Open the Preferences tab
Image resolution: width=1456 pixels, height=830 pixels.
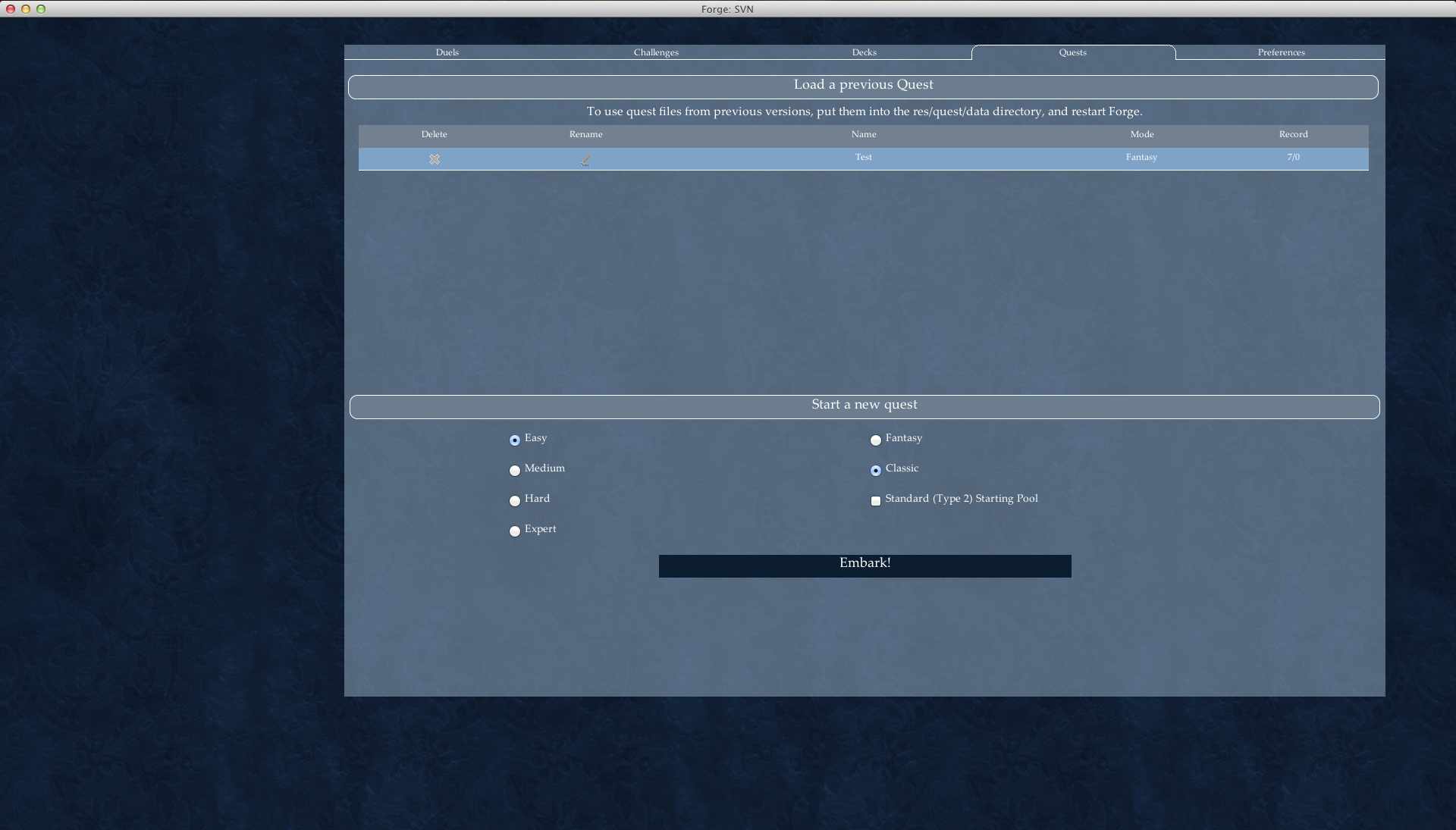point(1281,52)
